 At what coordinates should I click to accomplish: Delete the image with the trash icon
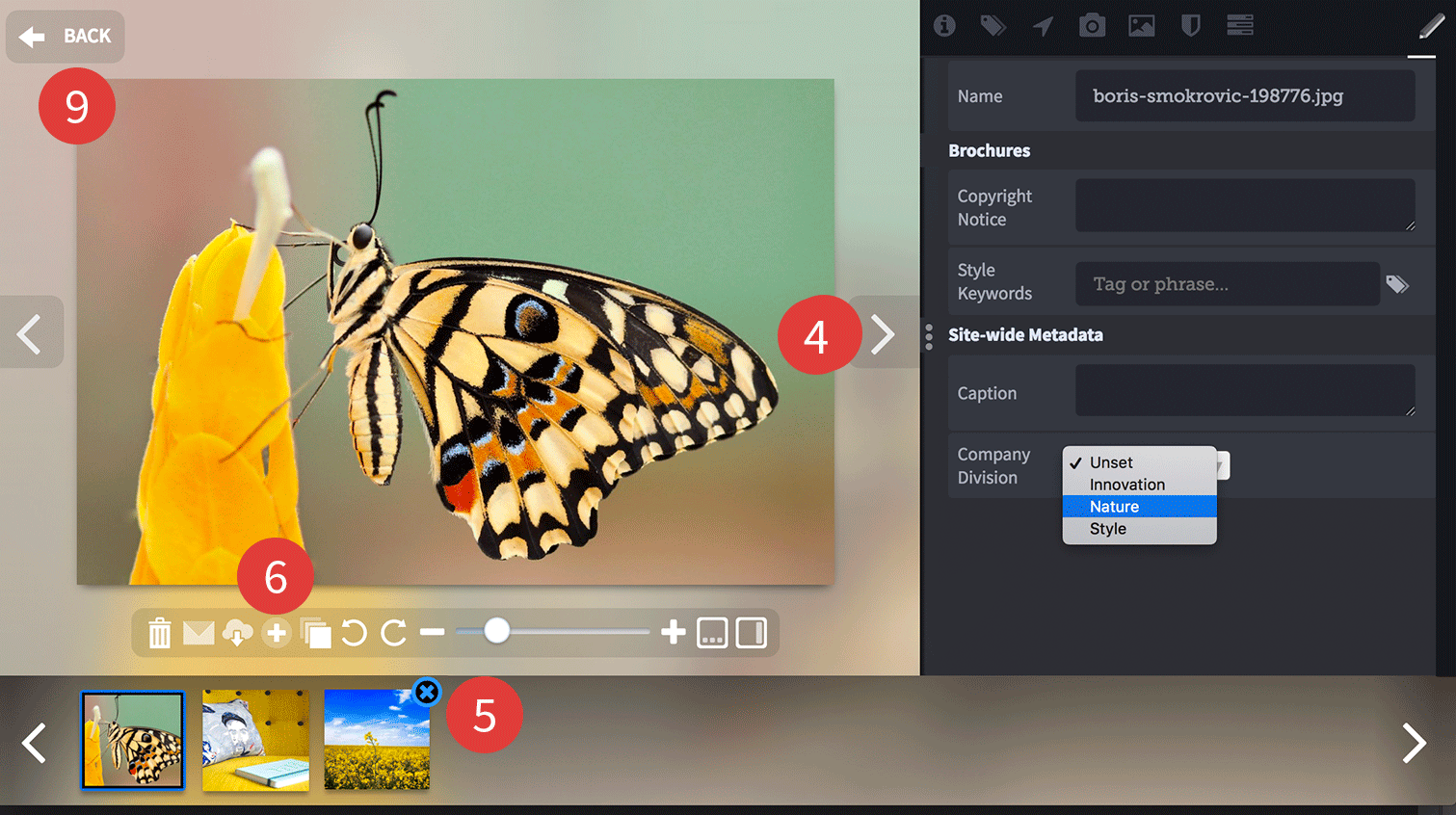pyautogui.click(x=160, y=633)
